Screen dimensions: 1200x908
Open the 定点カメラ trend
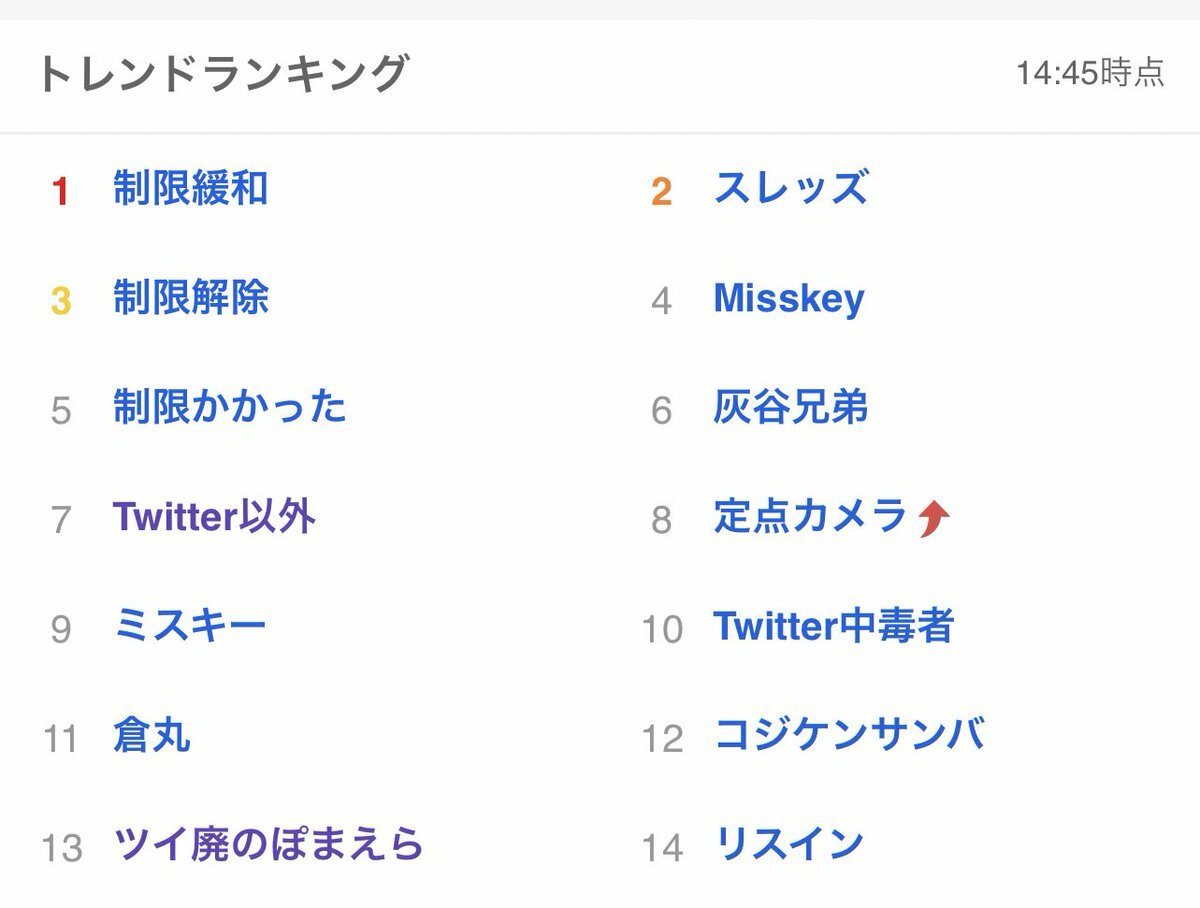tap(810, 516)
